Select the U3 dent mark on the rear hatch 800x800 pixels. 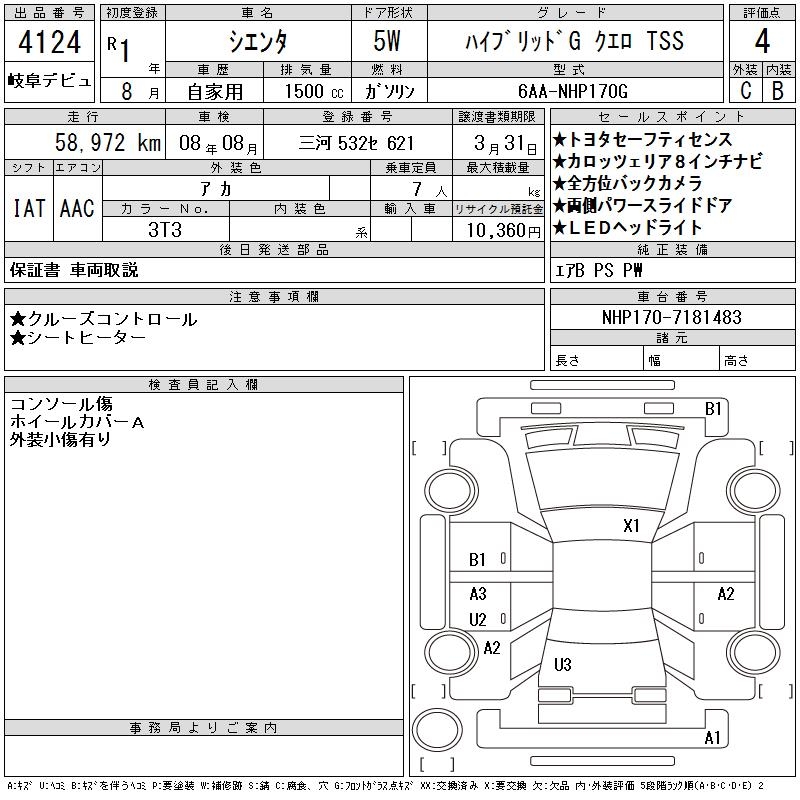point(563,664)
